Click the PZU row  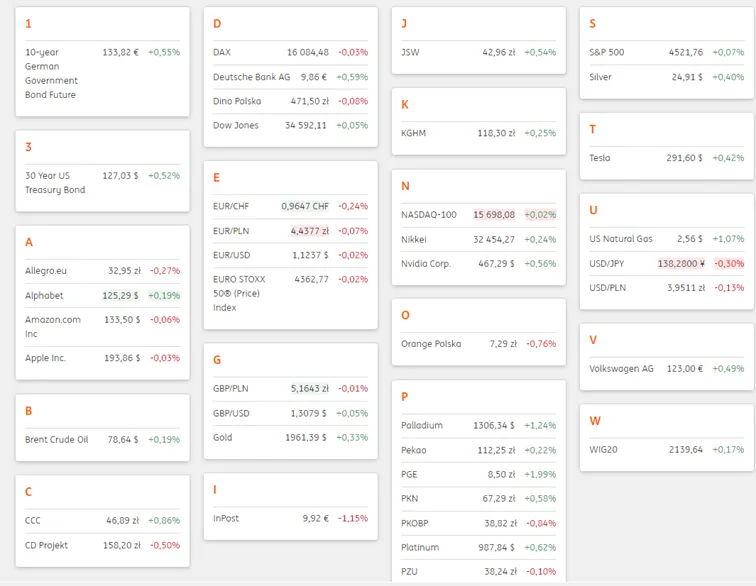point(478,572)
